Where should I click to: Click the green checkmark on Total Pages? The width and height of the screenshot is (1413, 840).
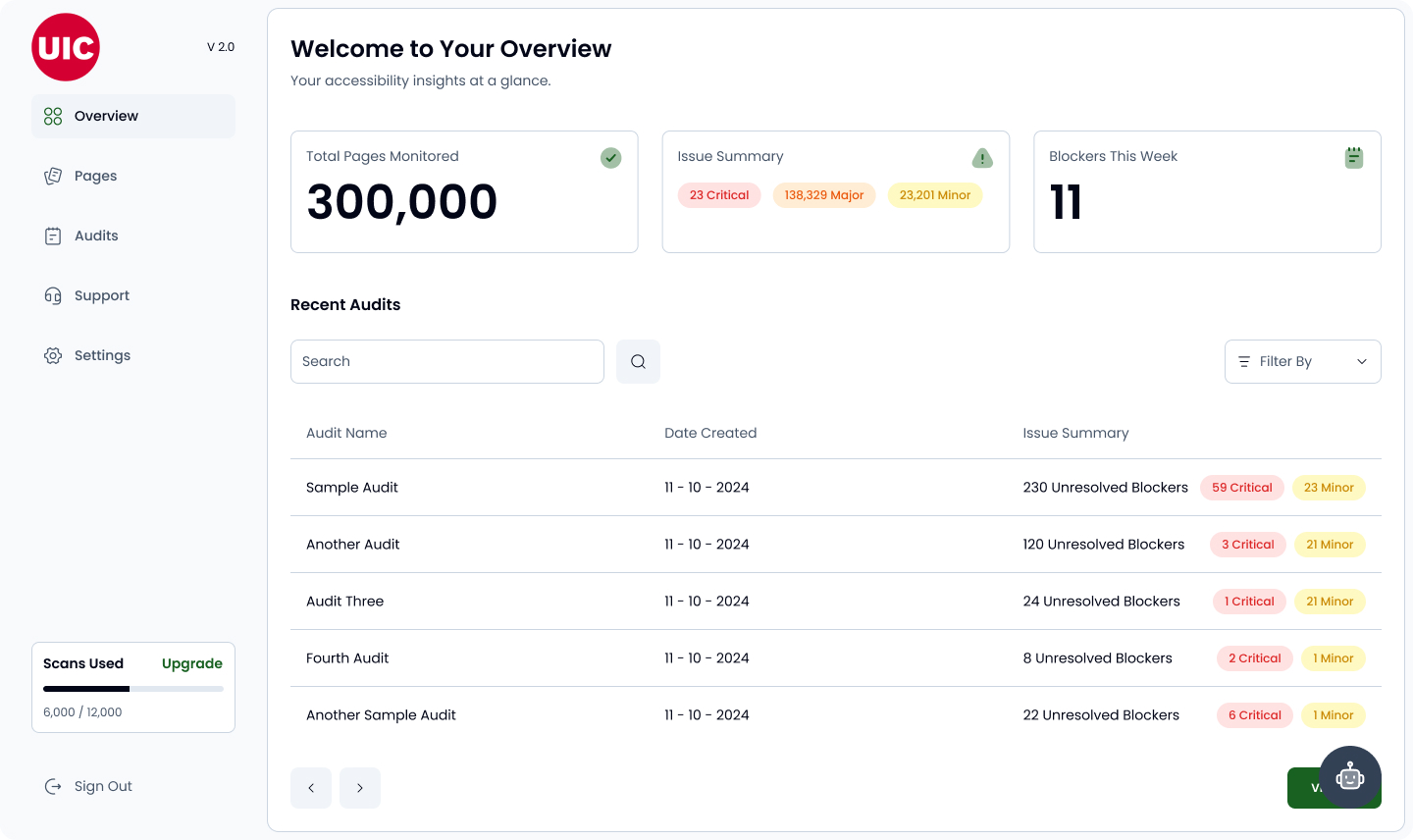(x=610, y=157)
